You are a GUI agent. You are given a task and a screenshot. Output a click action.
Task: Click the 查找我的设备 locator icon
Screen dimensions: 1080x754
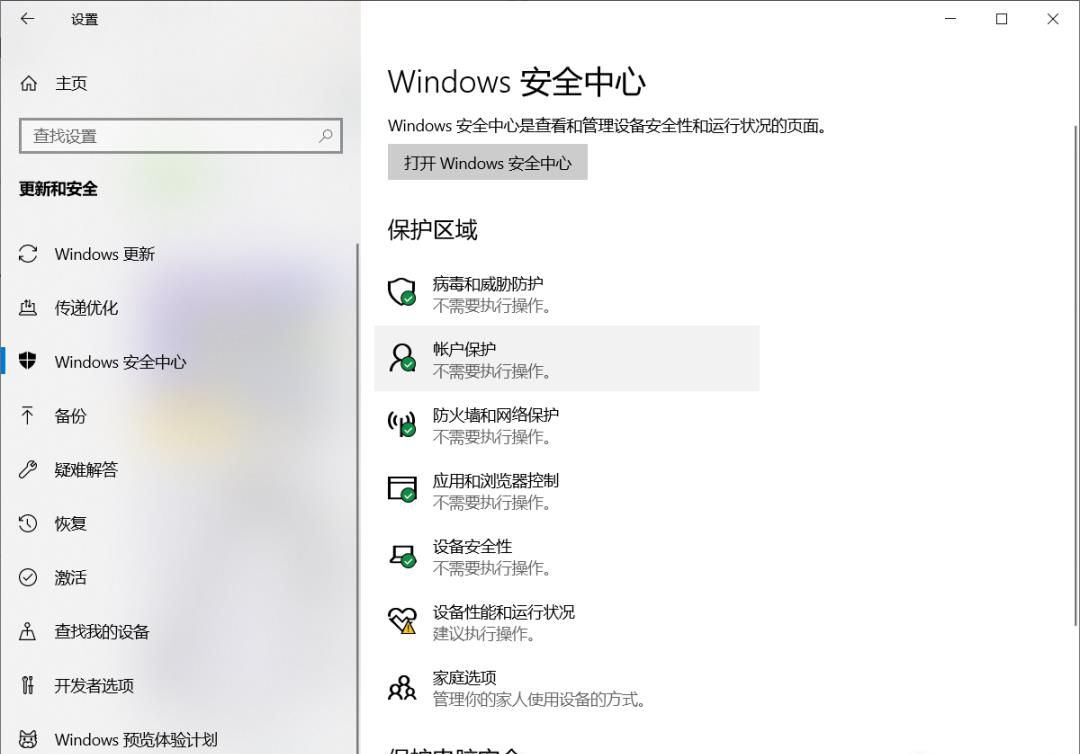[x=28, y=631]
